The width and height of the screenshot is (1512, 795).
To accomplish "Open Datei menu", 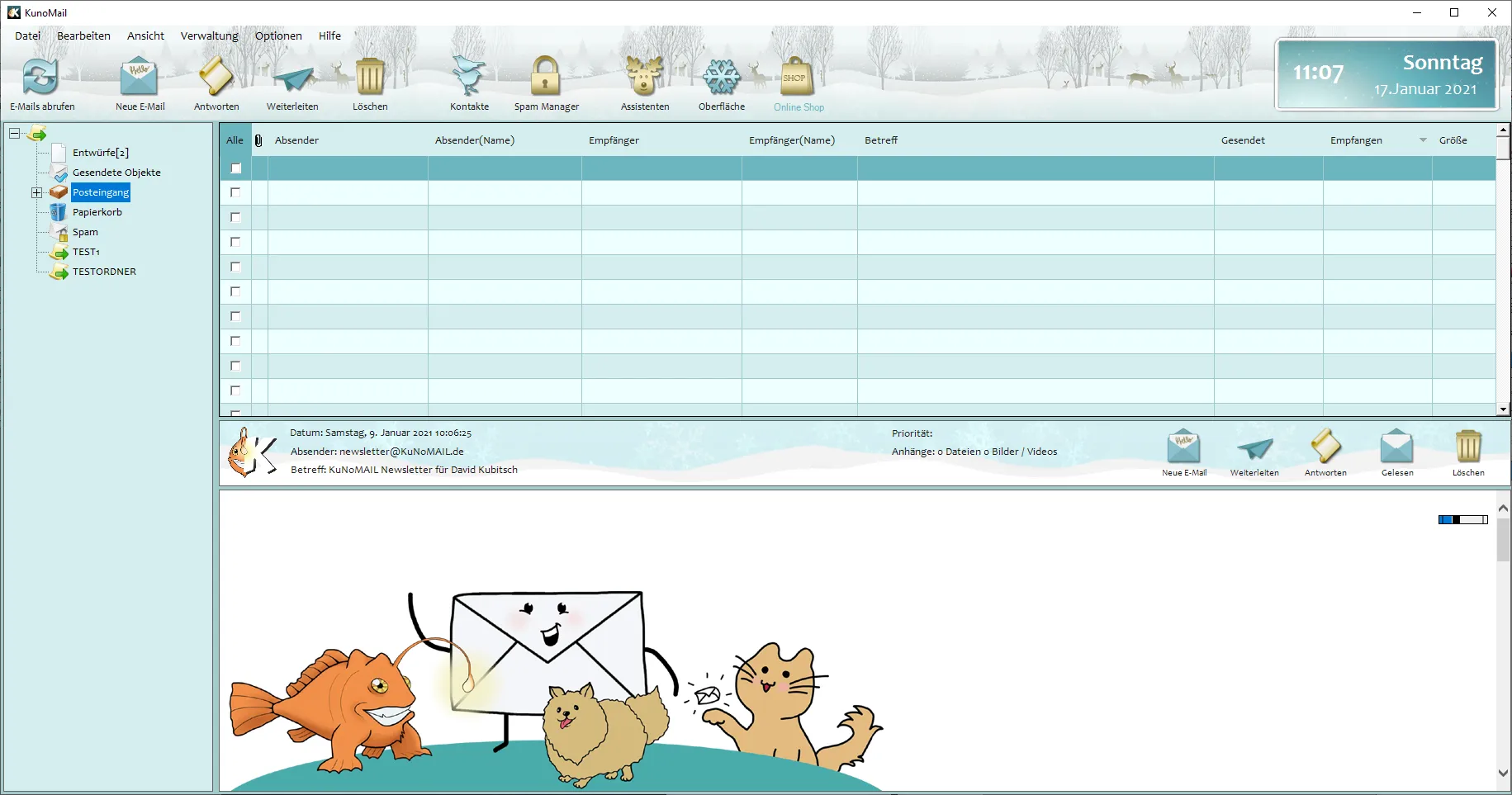I will (x=27, y=35).
